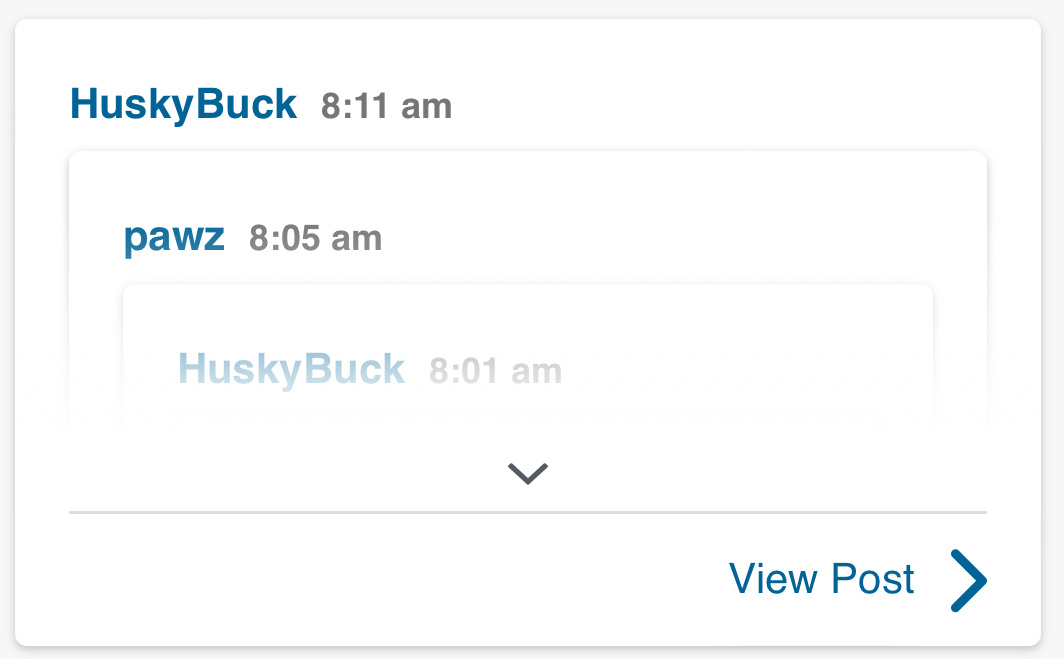Open the View Post link
This screenshot has height=659, width=1064.
(822, 580)
